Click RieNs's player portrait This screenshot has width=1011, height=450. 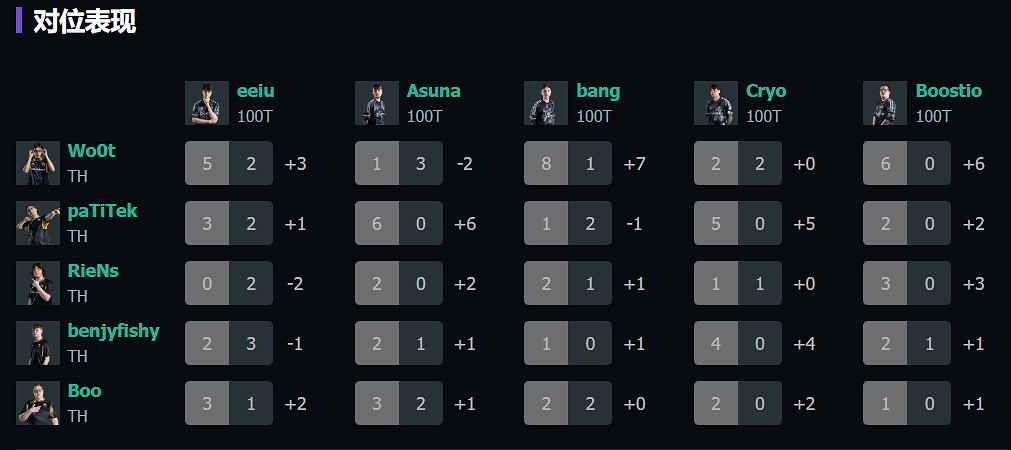pos(38,283)
